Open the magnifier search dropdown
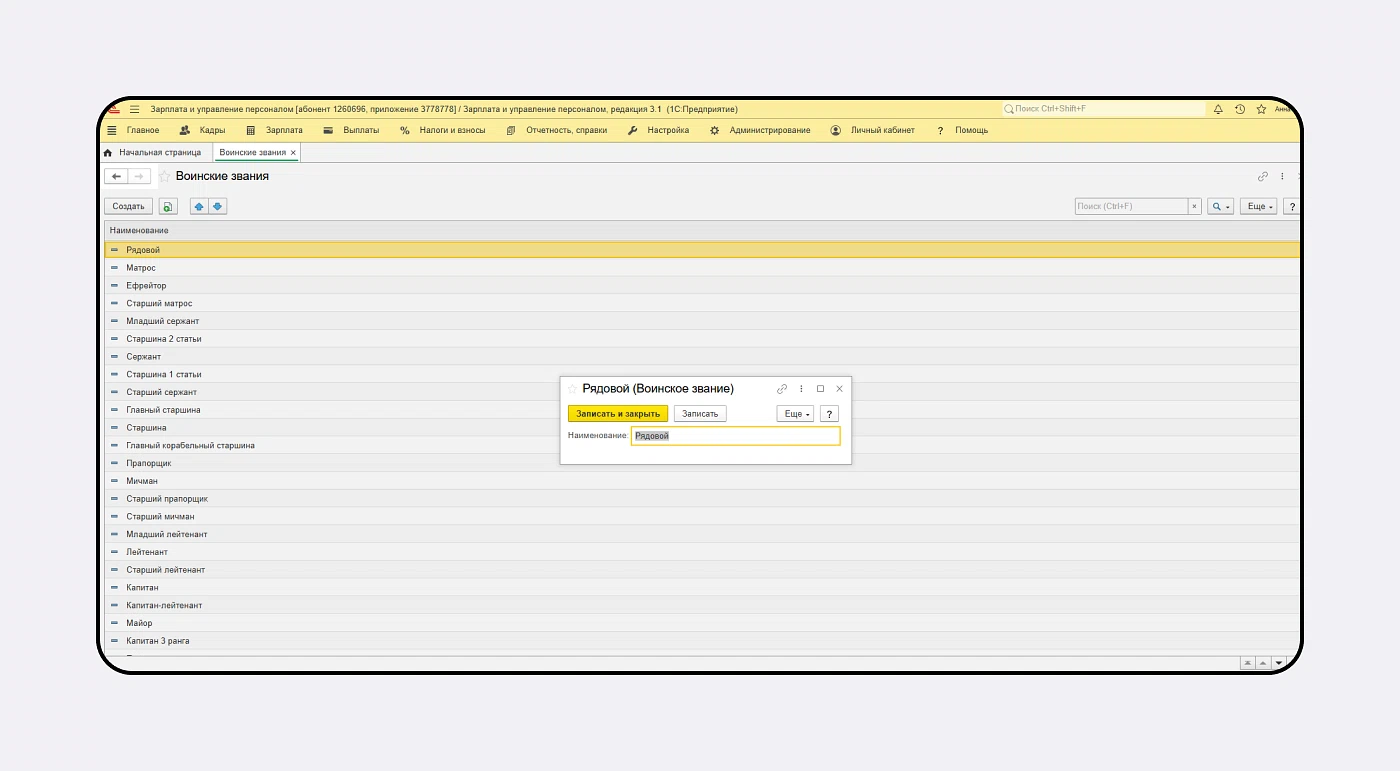The height and width of the screenshot is (771, 1400). [x=1220, y=207]
